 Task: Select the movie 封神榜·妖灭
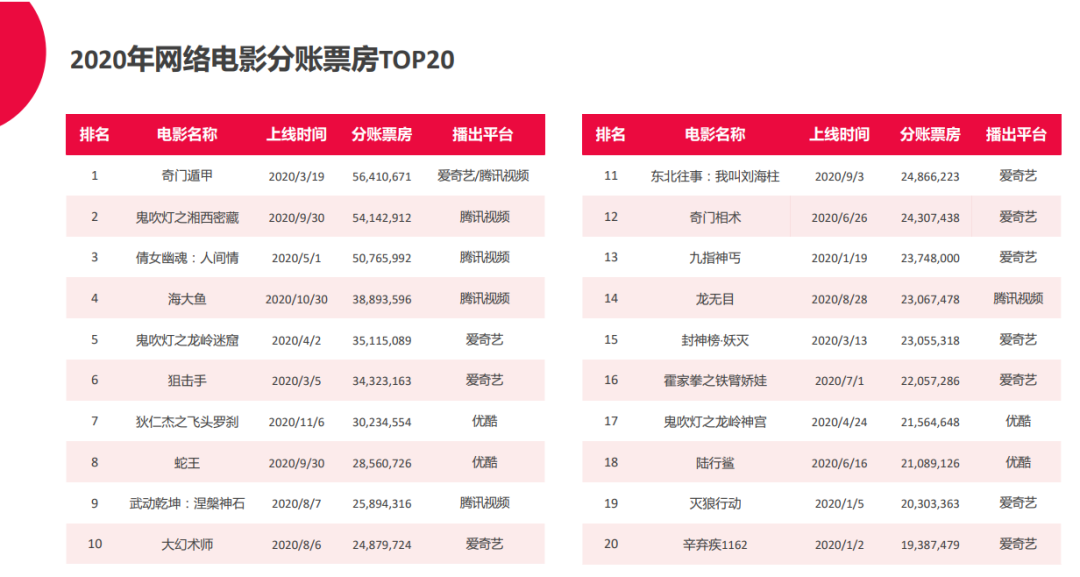click(715, 340)
